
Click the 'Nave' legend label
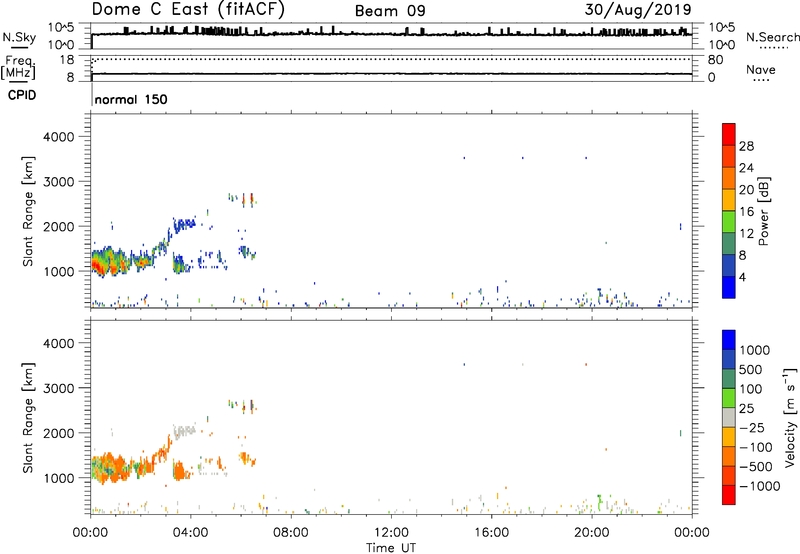pos(761,69)
